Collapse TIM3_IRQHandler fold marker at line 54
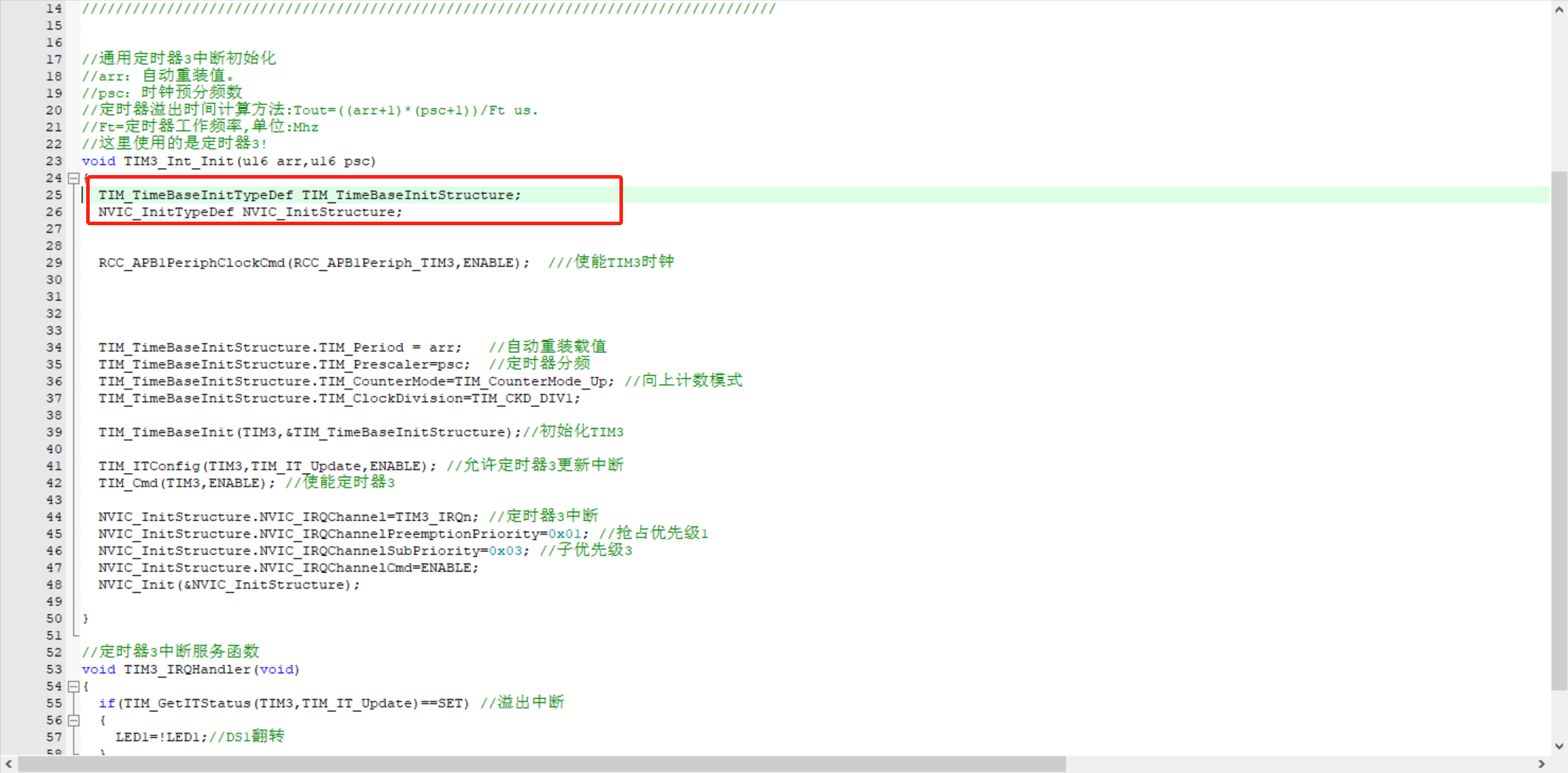This screenshot has height=773, width=1568. click(73, 686)
